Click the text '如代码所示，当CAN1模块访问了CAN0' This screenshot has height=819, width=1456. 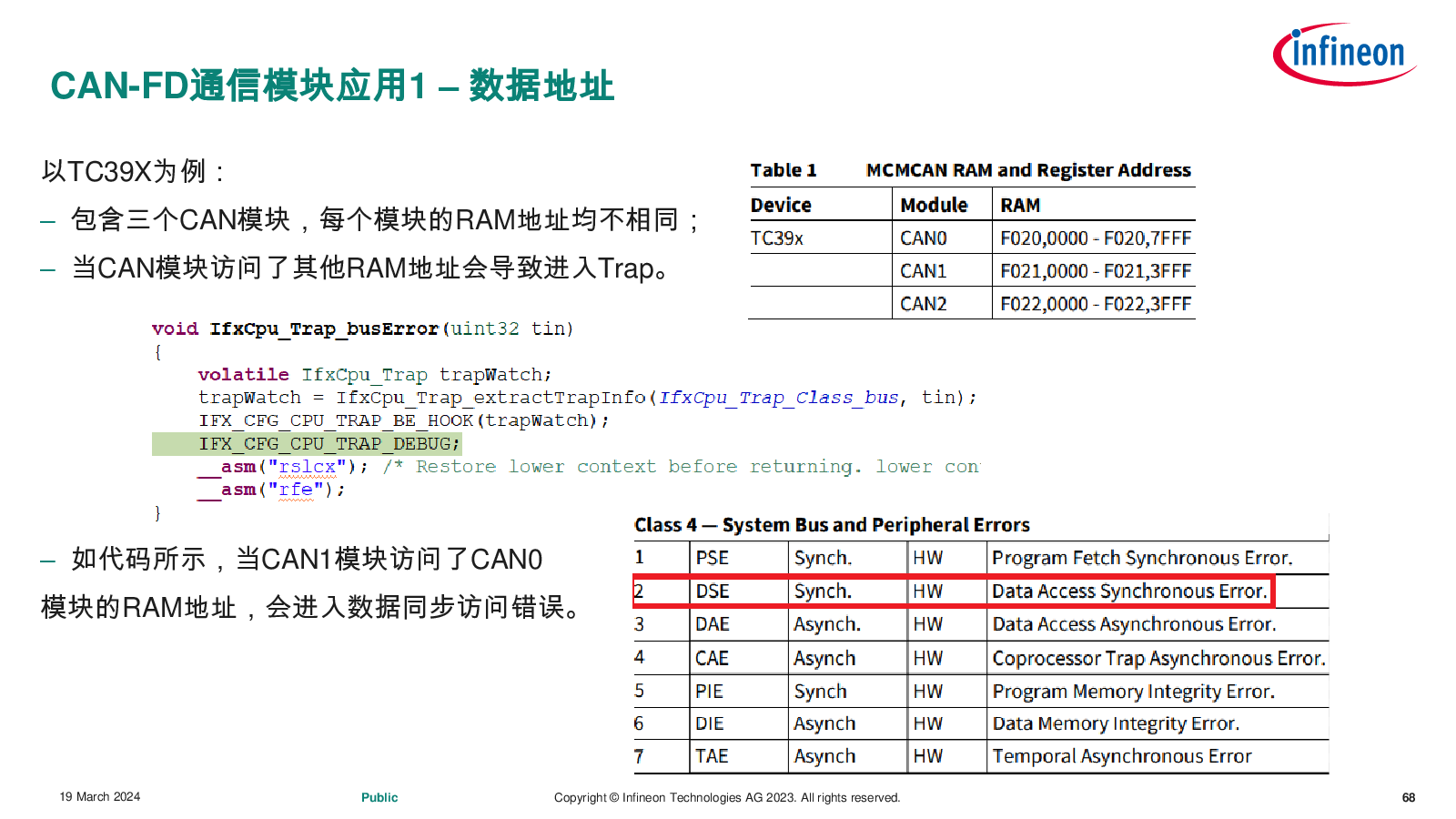tap(307, 559)
